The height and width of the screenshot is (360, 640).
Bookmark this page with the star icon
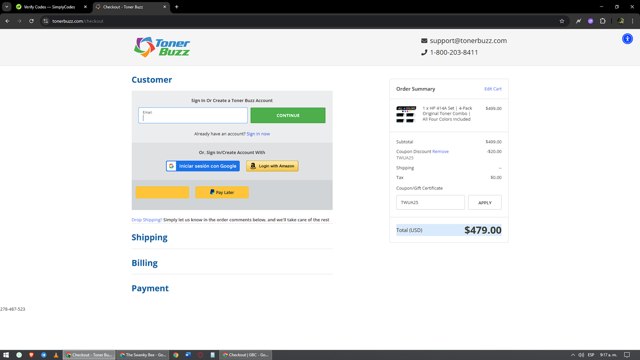(x=562, y=21)
